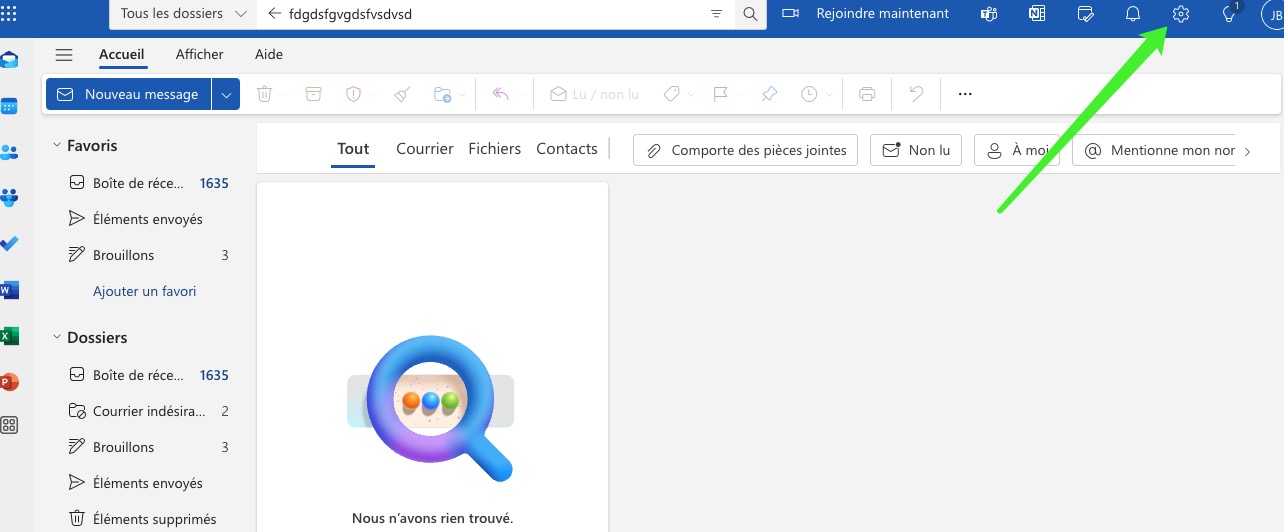Toggle the hamburger navigation pane button
The height and width of the screenshot is (532, 1284).
(x=64, y=55)
